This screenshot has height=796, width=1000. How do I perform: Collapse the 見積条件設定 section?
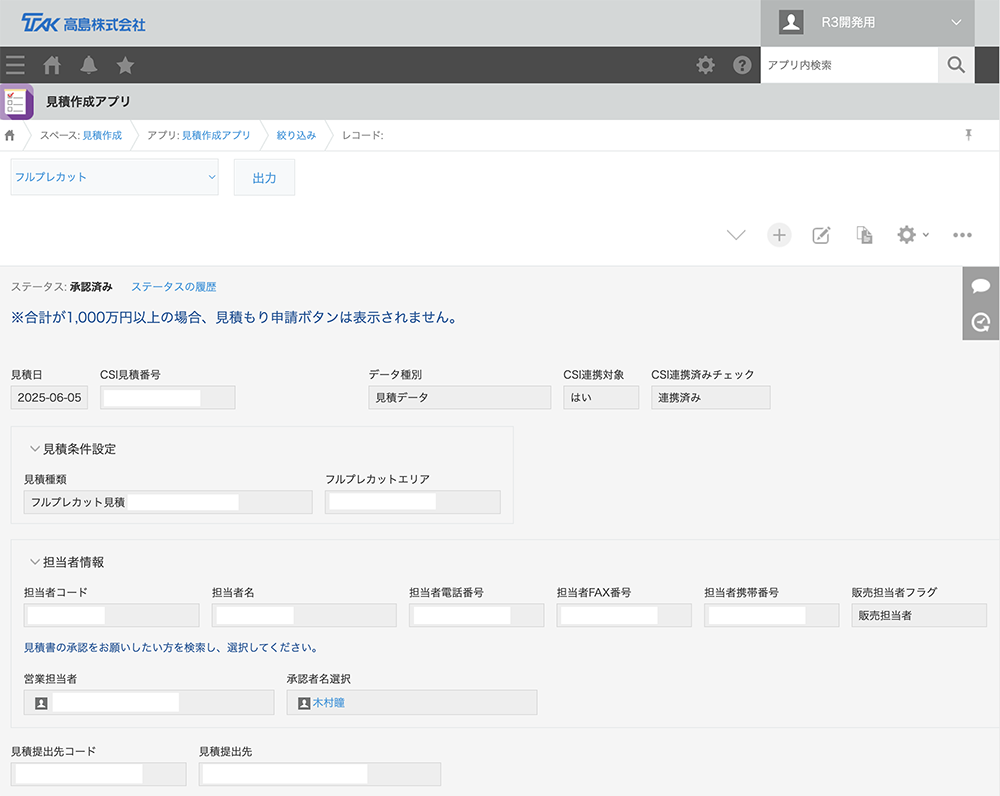pos(34,449)
